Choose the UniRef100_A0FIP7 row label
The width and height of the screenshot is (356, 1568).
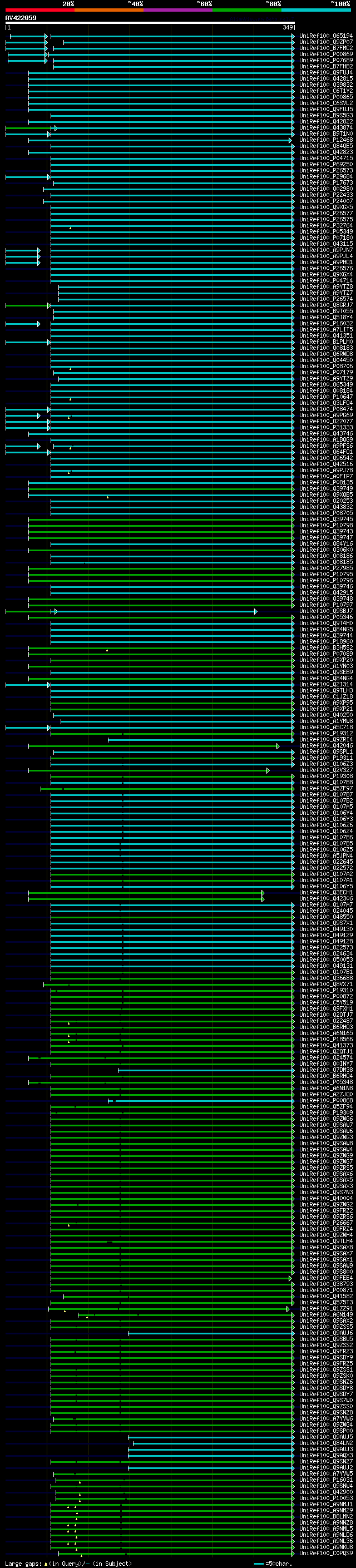click(326, 477)
